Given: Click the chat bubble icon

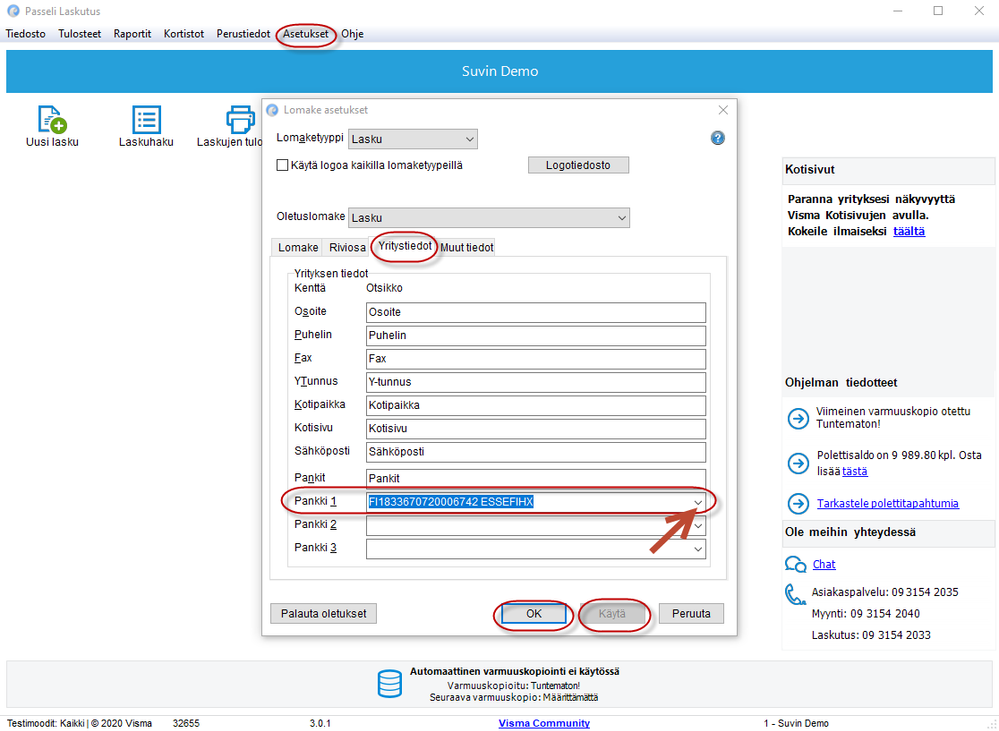Looking at the screenshot, I should click(x=795, y=564).
